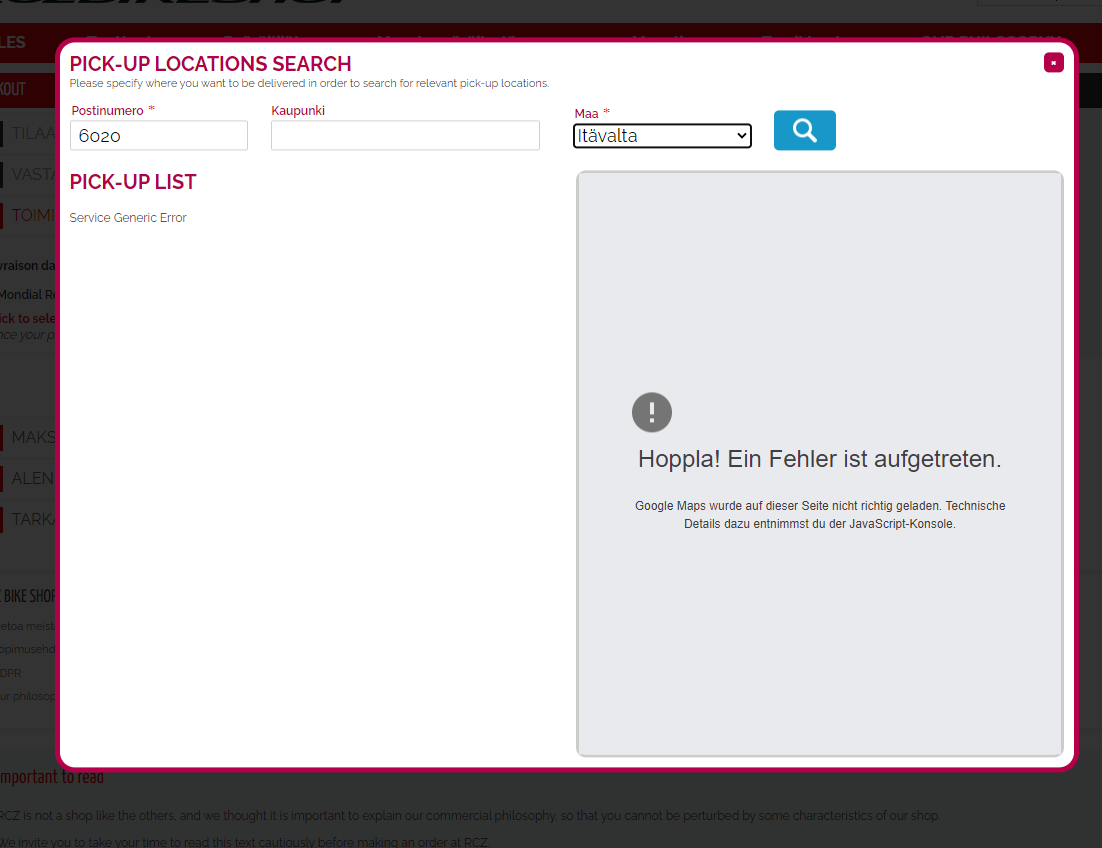Viewport: 1102px width, 848px height.
Task: Click the exclamation warning icon in map
Action: coord(652,412)
